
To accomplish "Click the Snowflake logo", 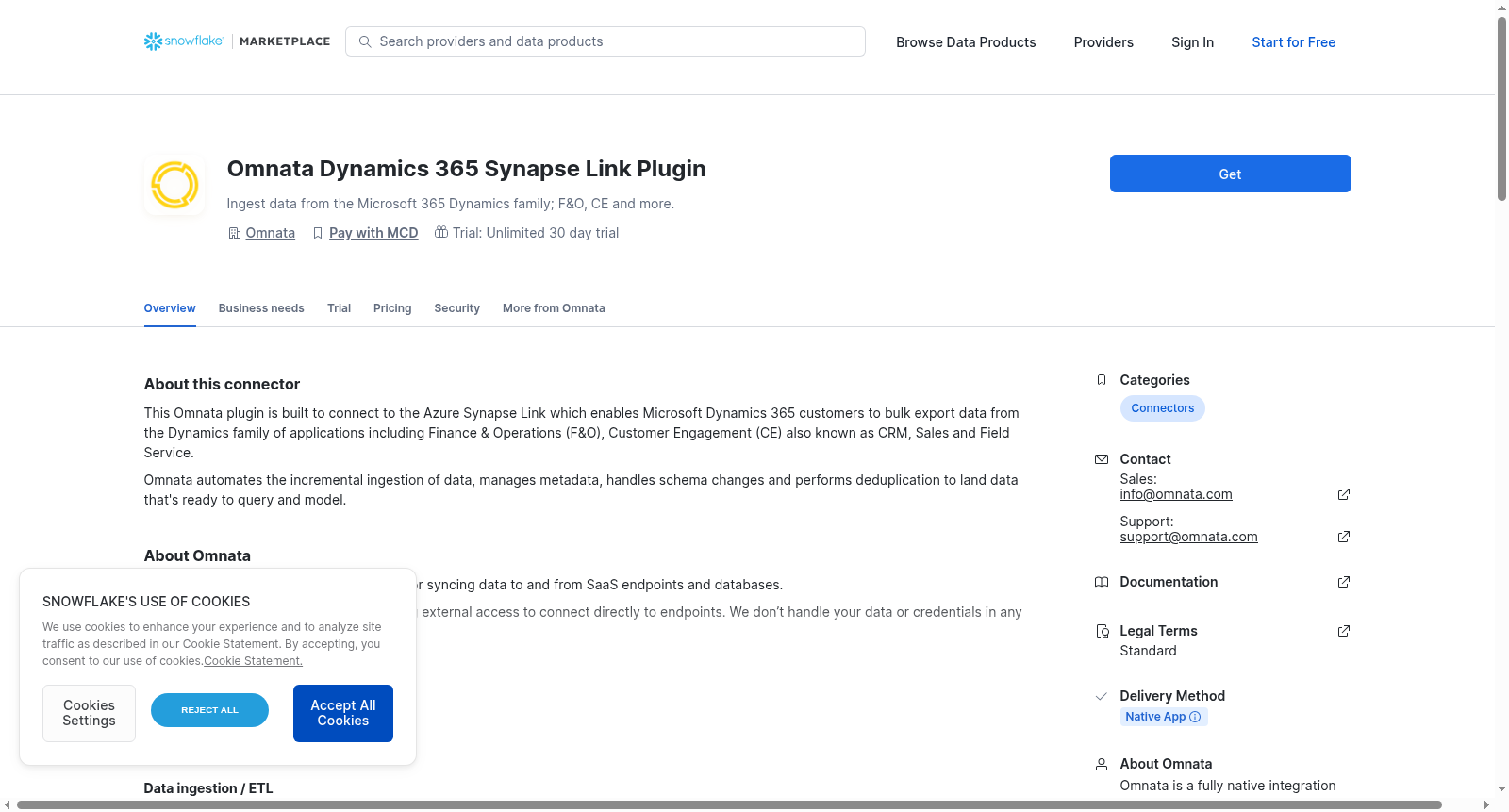I will click(x=184, y=41).
